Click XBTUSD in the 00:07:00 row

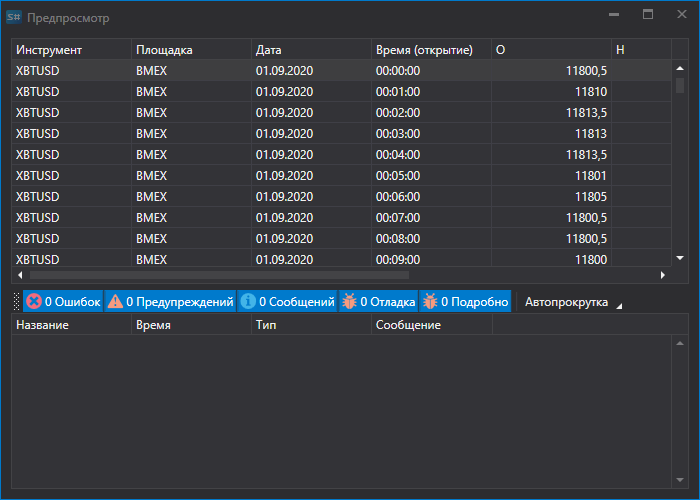click(x=71, y=217)
